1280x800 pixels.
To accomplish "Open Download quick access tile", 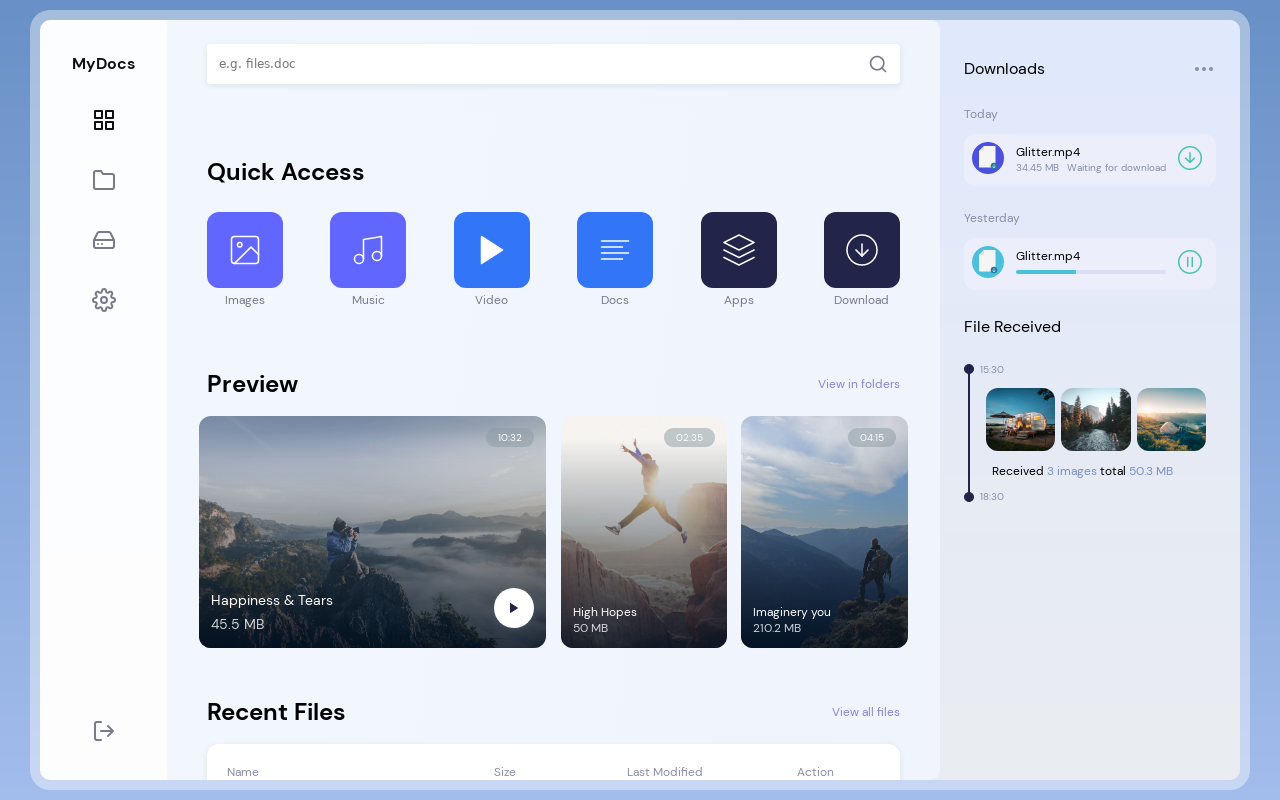I will tap(862, 250).
